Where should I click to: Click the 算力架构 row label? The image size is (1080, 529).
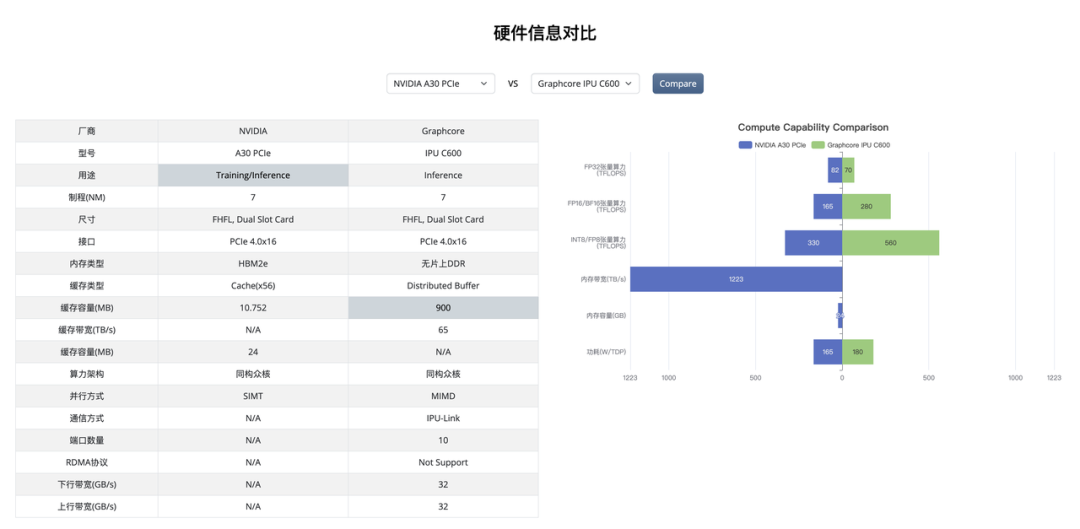coord(87,374)
